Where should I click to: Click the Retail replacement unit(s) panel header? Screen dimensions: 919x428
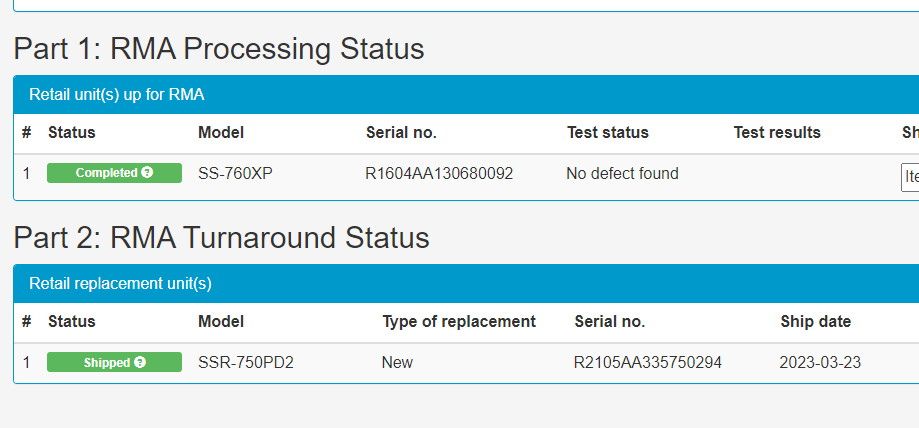tap(120, 284)
